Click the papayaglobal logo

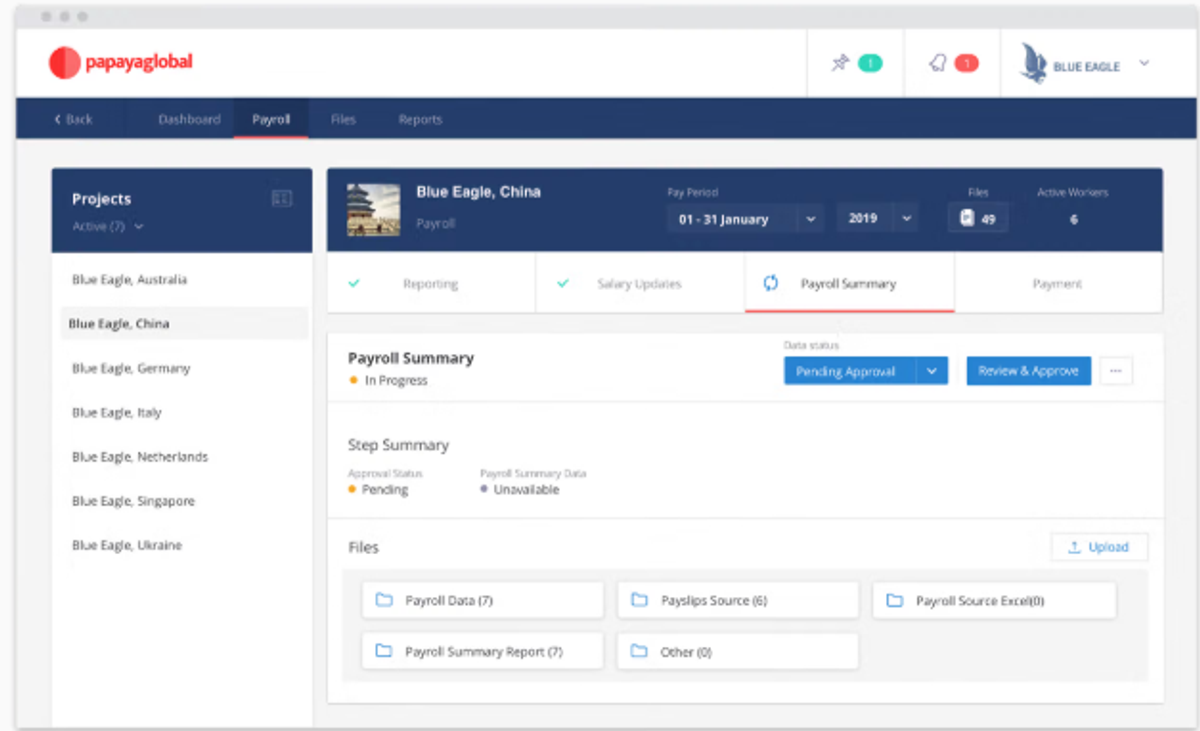coord(120,63)
